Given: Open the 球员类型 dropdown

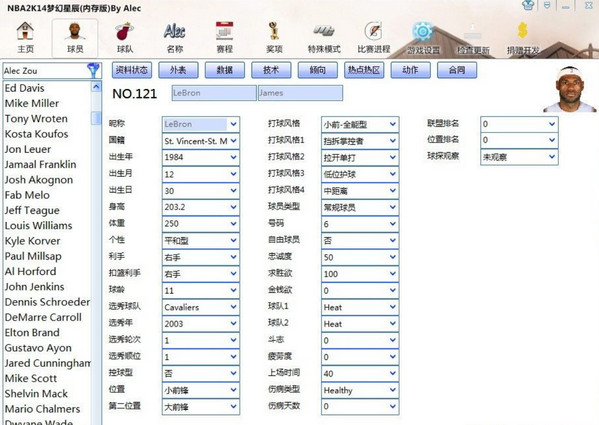Looking at the screenshot, I should tap(360, 207).
